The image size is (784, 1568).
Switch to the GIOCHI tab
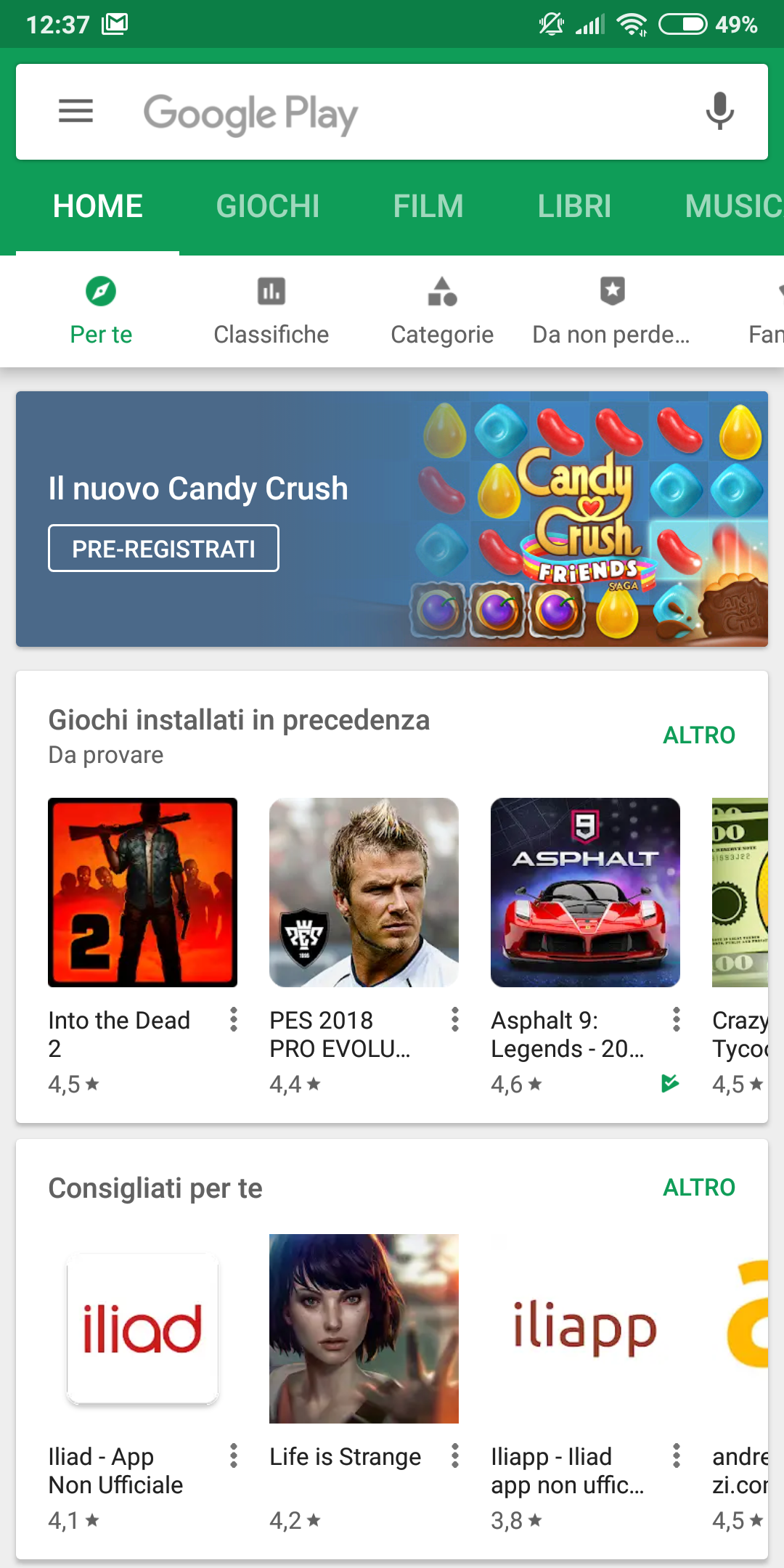tap(268, 206)
